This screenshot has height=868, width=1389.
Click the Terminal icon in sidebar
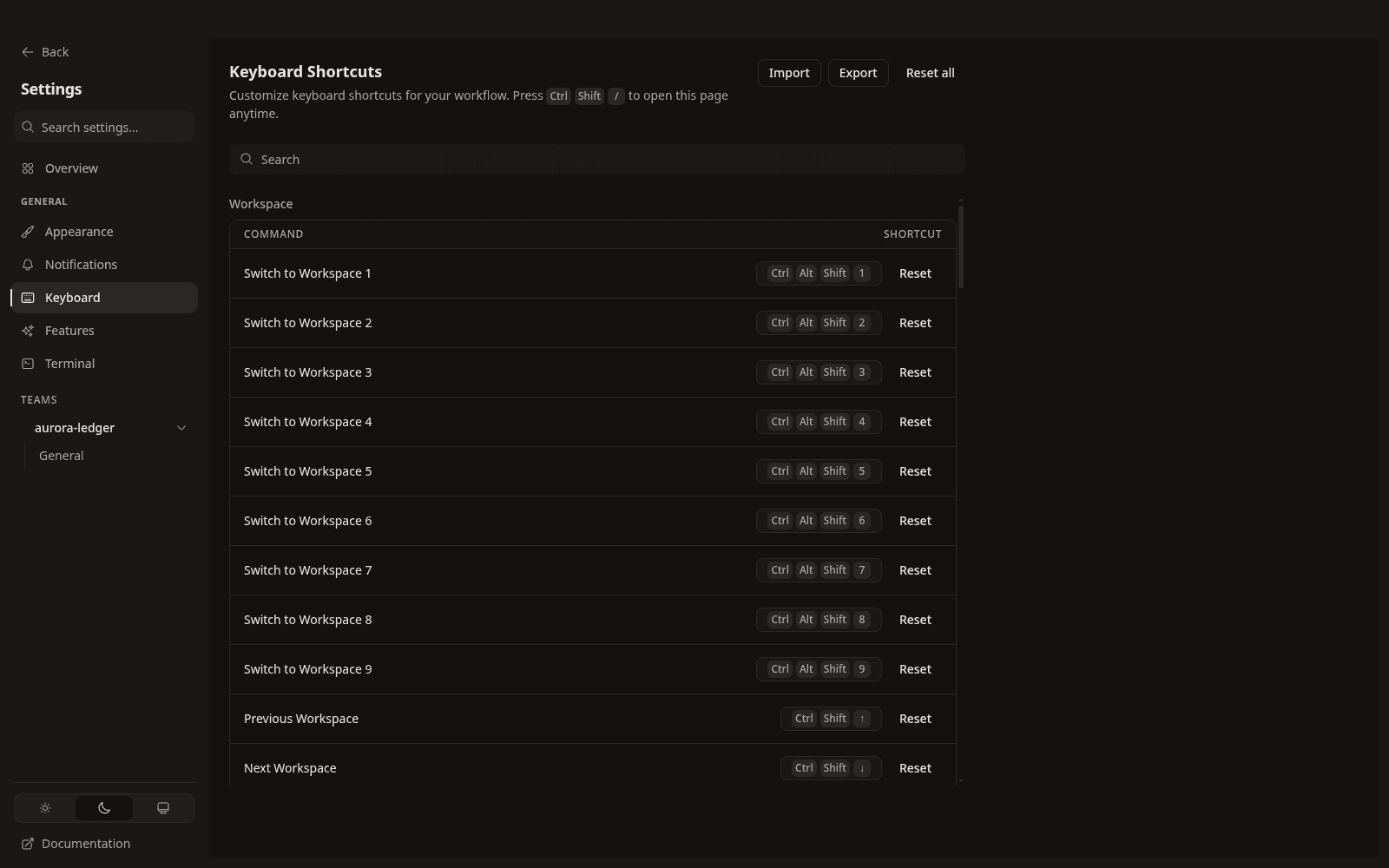[x=28, y=364]
